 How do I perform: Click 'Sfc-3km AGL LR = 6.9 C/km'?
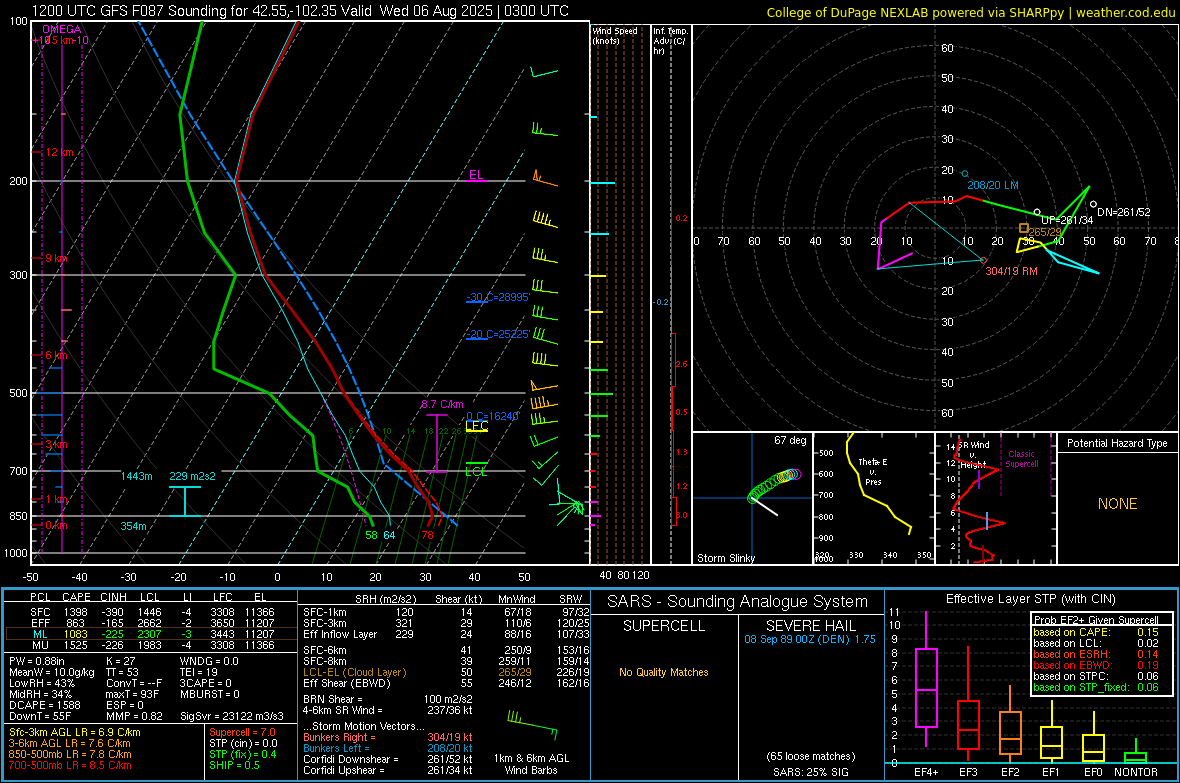pyautogui.click(x=75, y=732)
